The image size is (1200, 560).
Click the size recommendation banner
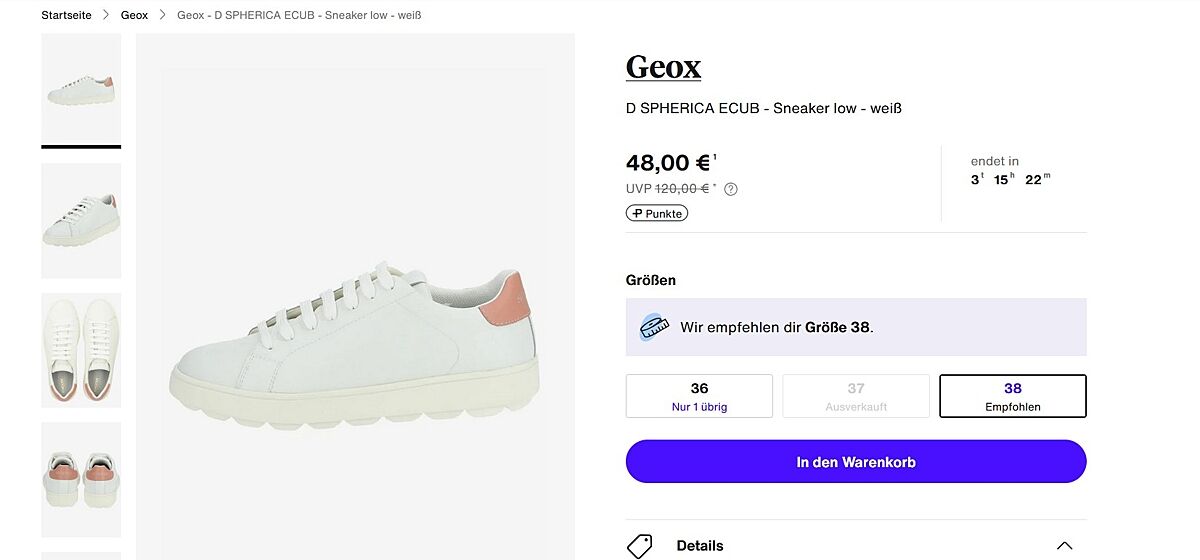(x=856, y=327)
